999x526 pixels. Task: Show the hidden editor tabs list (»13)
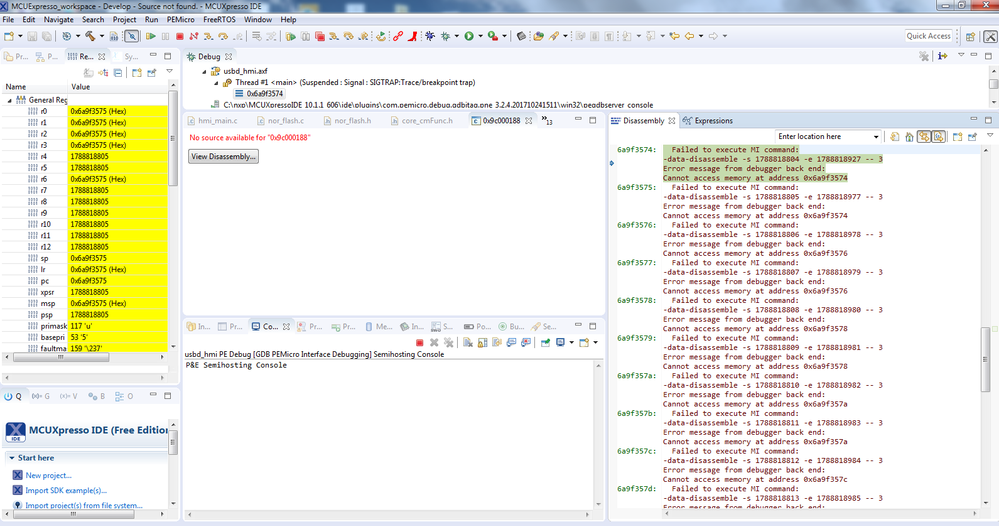(x=547, y=120)
